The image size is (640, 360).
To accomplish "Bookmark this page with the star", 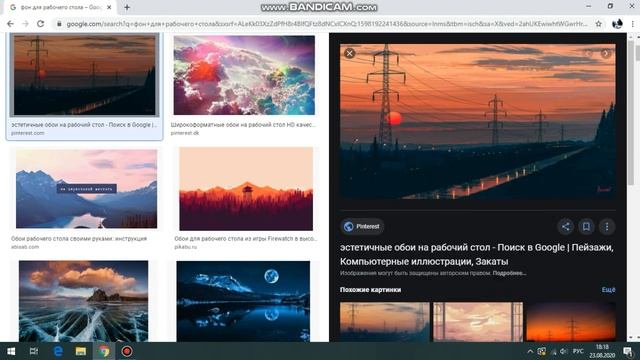I will tap(598, 24).
